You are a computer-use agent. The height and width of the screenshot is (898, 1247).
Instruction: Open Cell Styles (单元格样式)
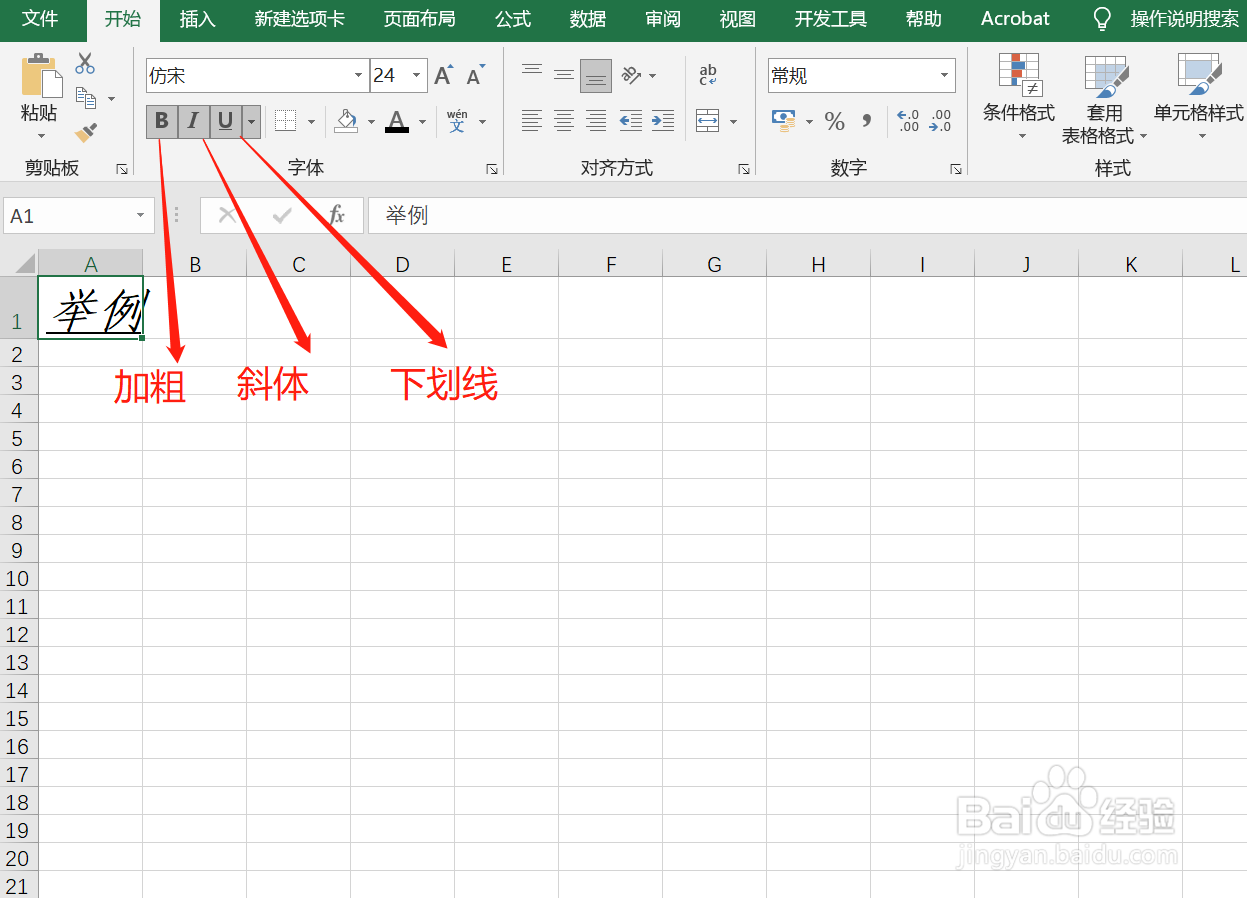pyautogui.click(x=1199, y=98)
